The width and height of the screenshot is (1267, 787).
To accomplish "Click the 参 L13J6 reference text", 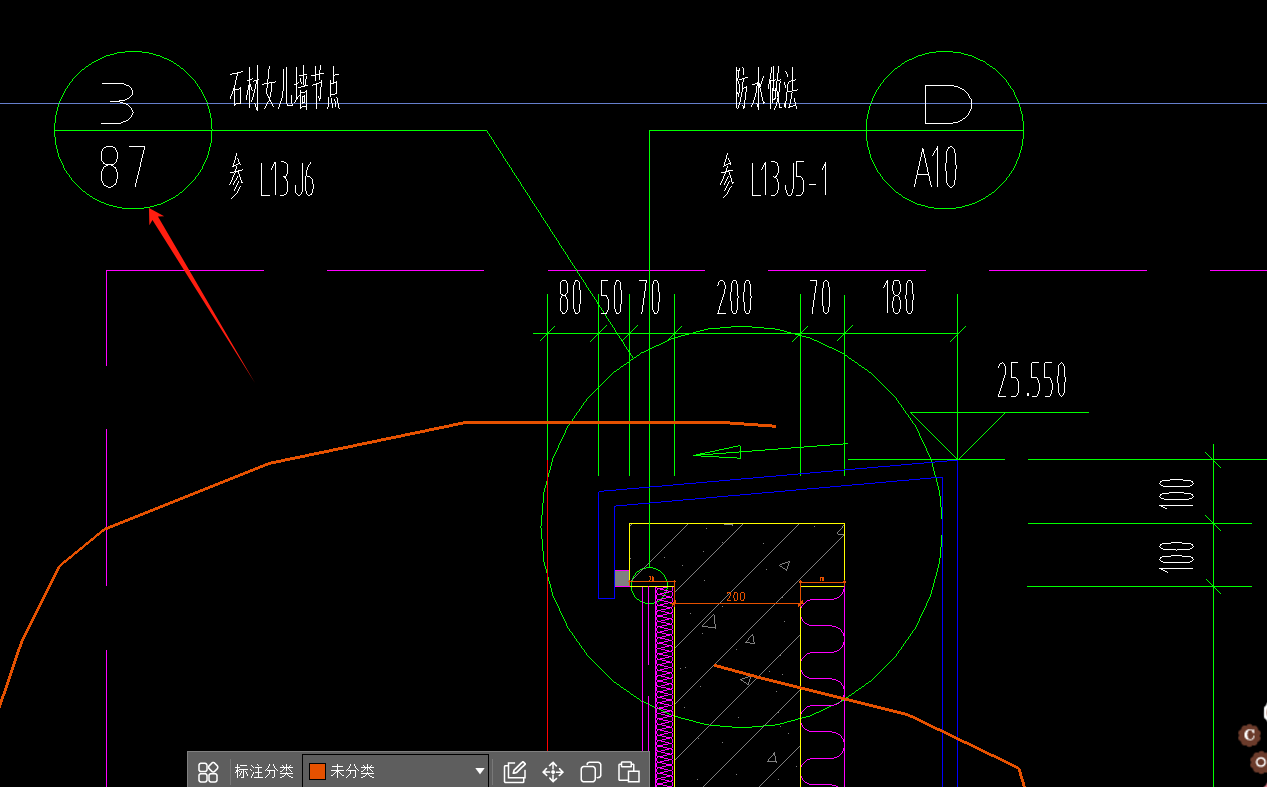I will point(272,179).
